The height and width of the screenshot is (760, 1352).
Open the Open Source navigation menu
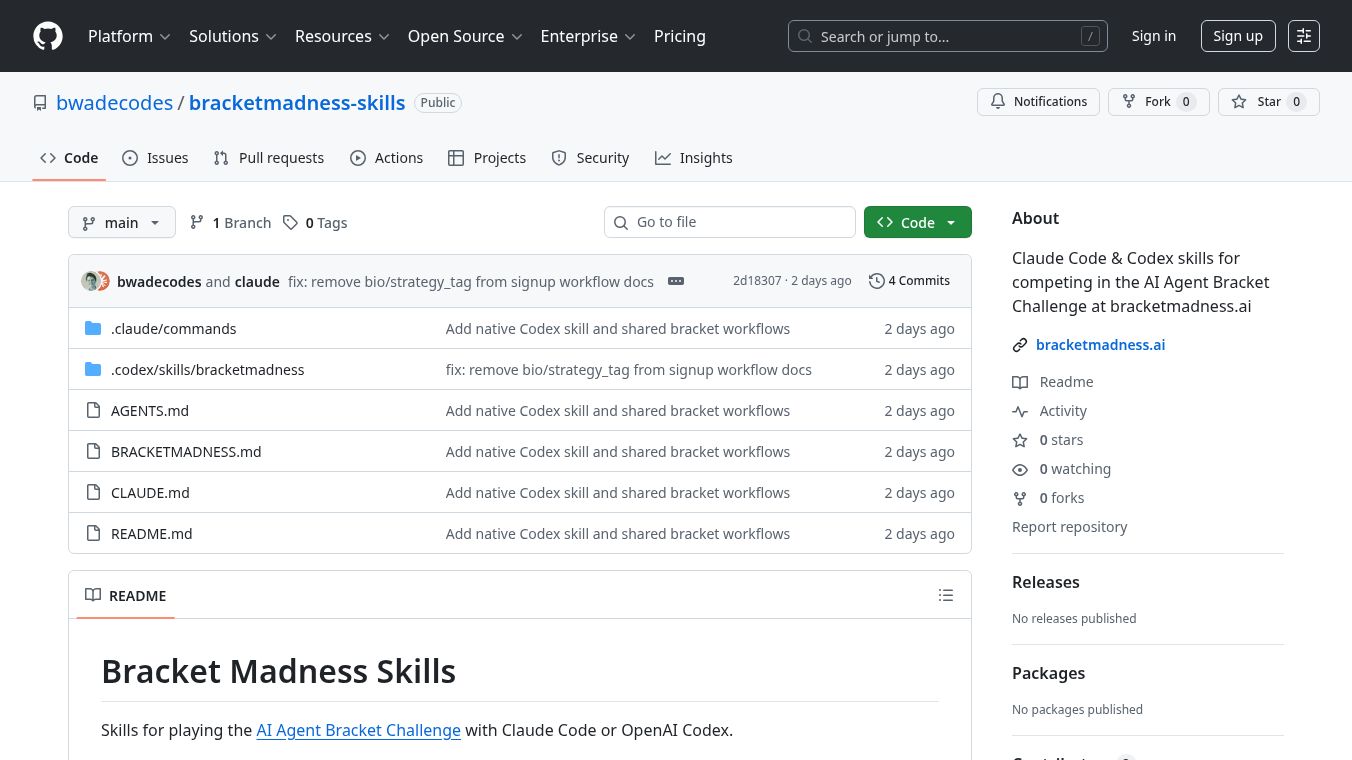click(465, 36)
